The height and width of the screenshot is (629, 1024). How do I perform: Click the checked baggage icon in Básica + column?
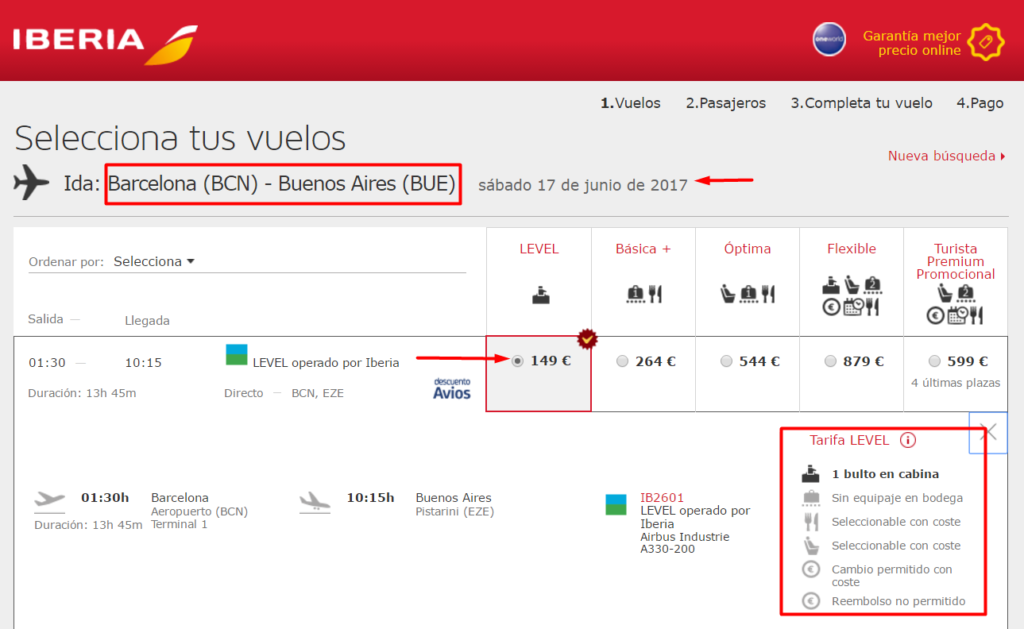[635, 292]
